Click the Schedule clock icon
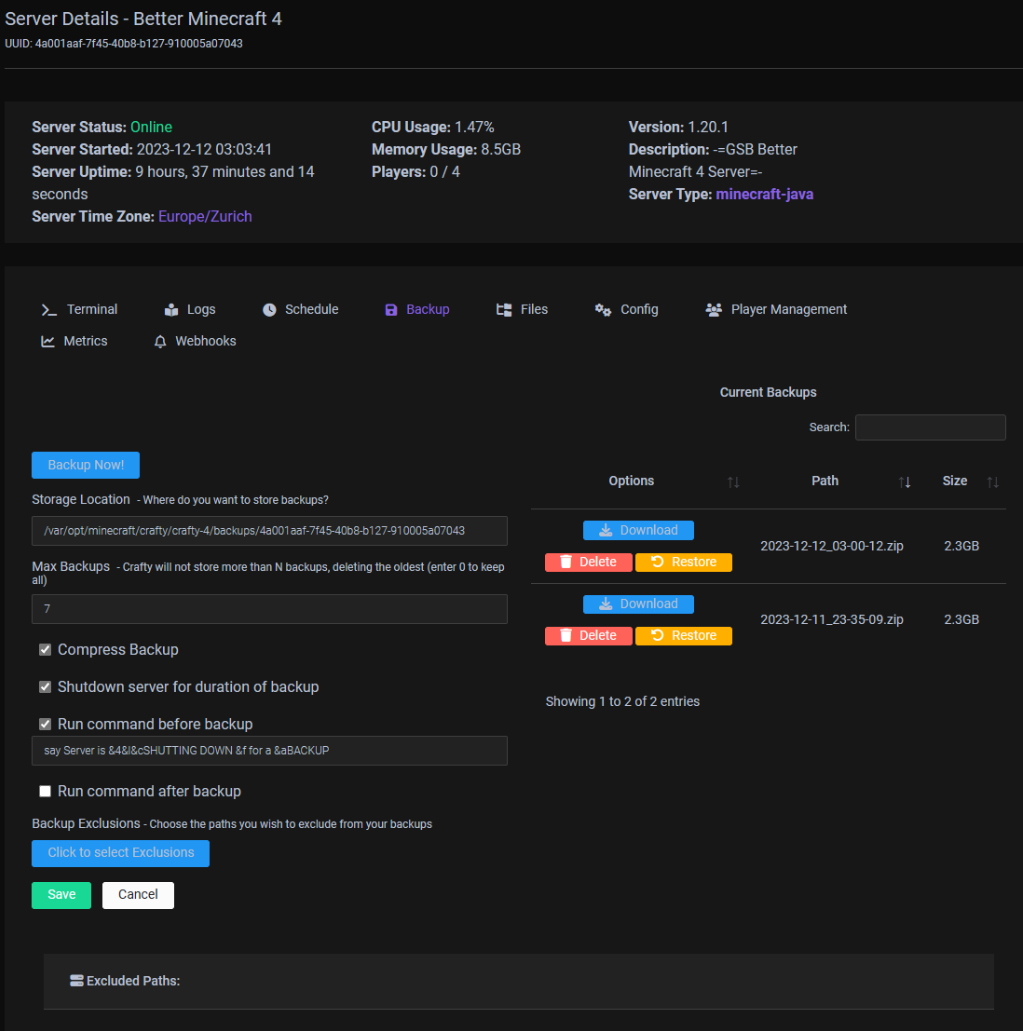Viewport: 1023px width, 1031px height. tap(270, 310)
